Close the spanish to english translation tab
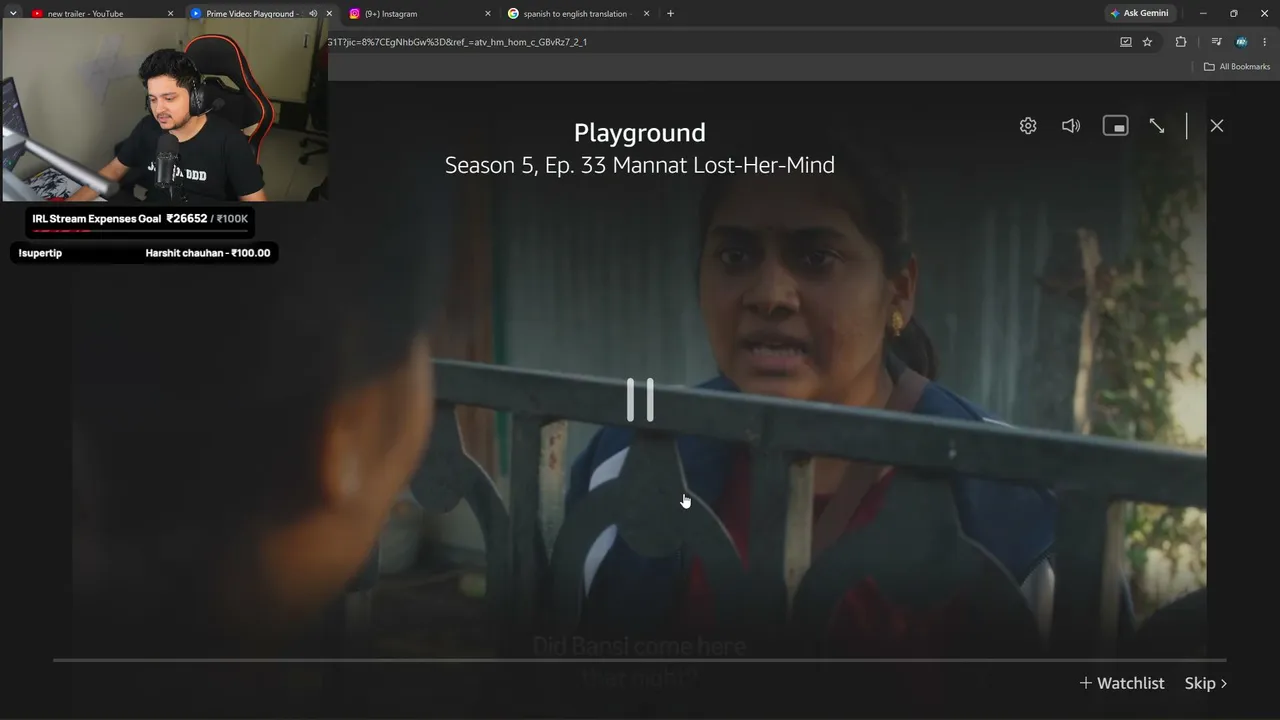Screen dimensions: 1280x720 (x=646, y=14)
